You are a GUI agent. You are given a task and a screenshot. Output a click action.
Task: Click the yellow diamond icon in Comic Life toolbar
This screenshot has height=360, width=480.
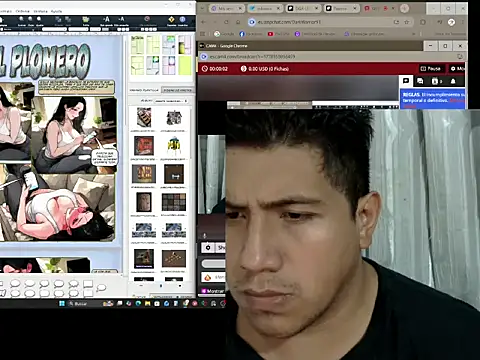[x=171, y=20]
